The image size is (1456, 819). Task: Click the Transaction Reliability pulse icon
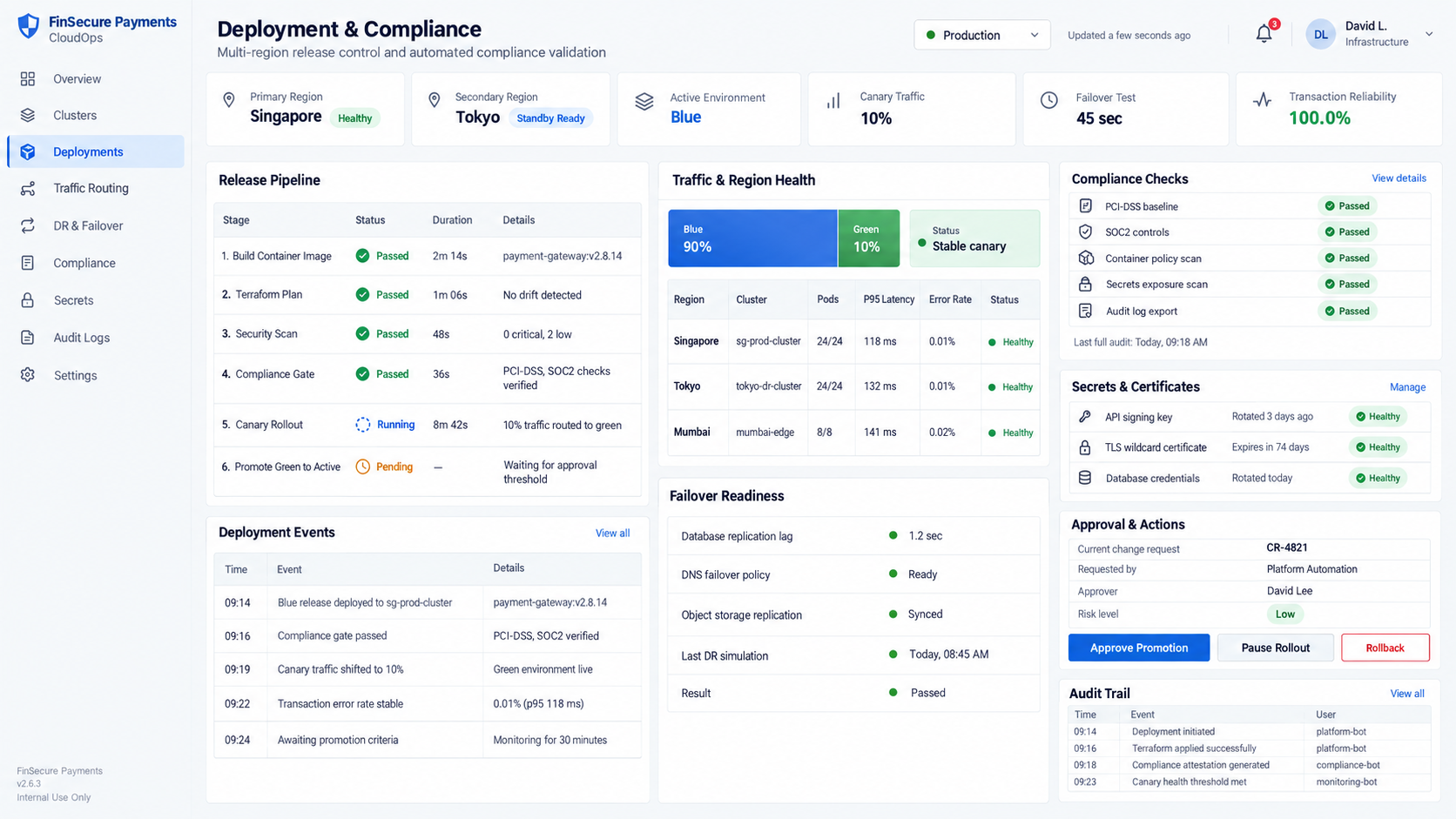[x=1263, y=100]
